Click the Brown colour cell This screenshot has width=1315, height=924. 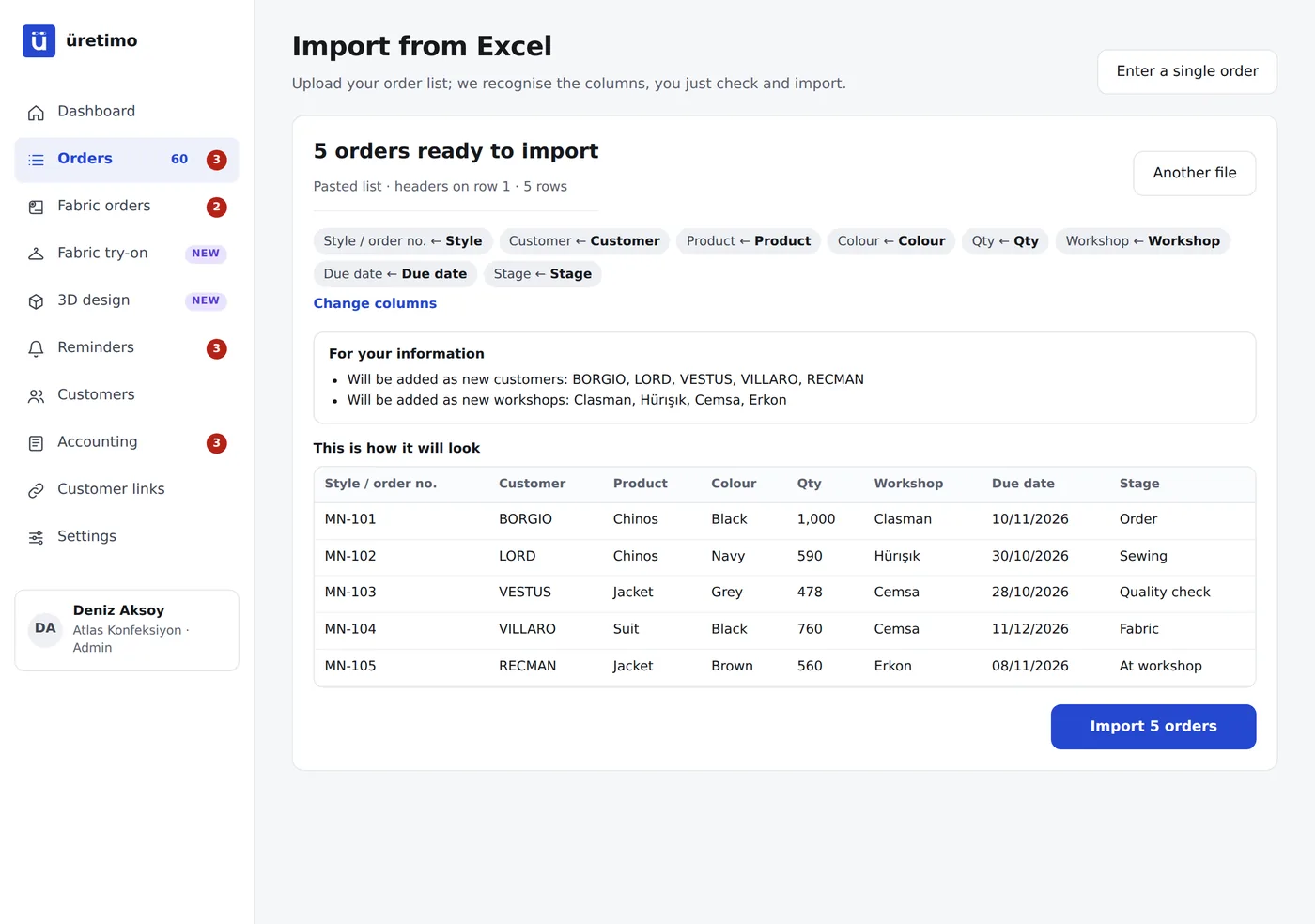pos(732,666)
